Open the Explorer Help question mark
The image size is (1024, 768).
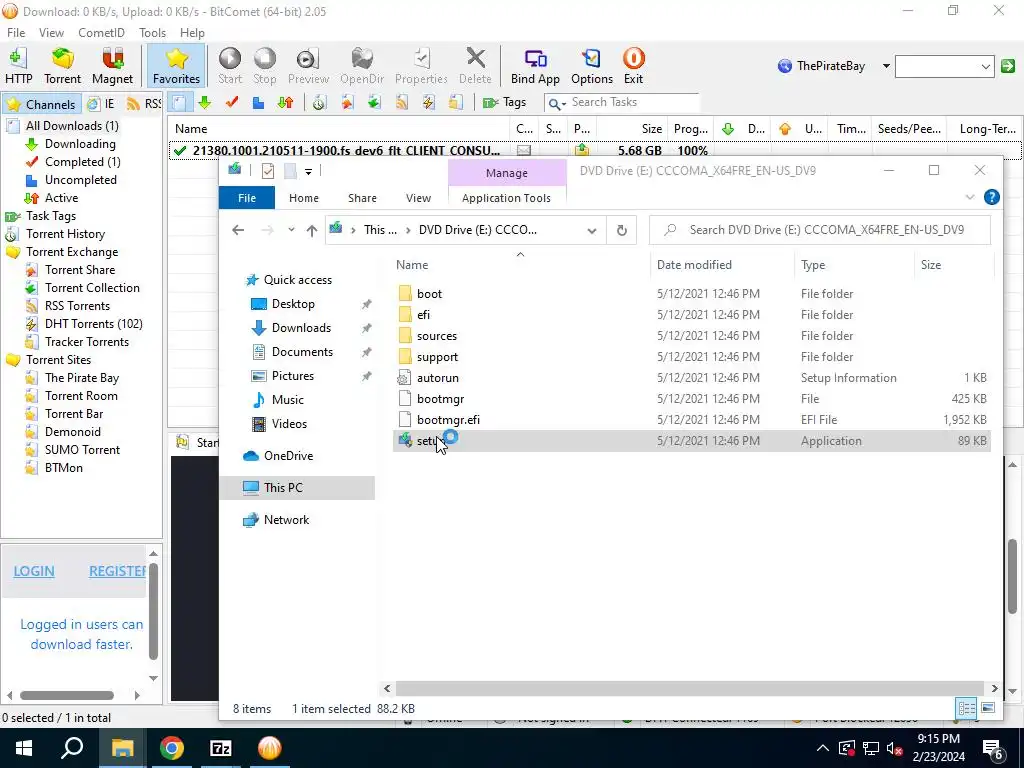point(991,197)
